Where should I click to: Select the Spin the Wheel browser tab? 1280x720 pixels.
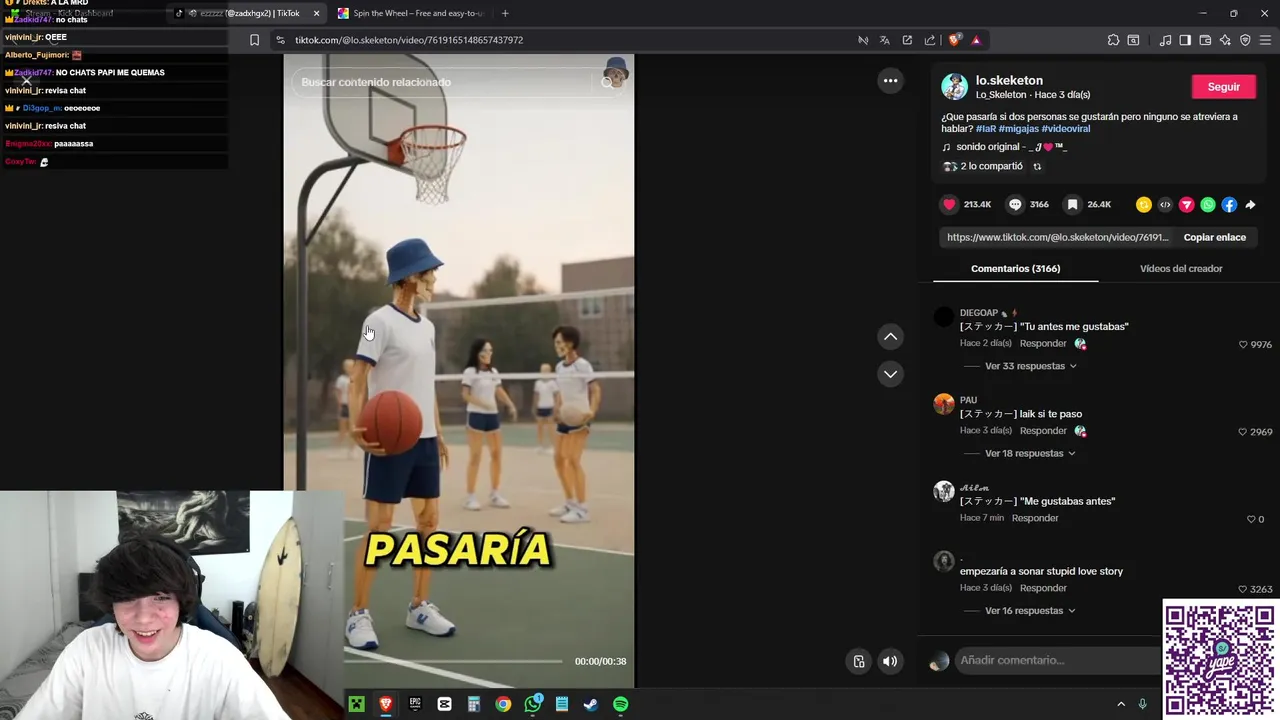(410, 13)
